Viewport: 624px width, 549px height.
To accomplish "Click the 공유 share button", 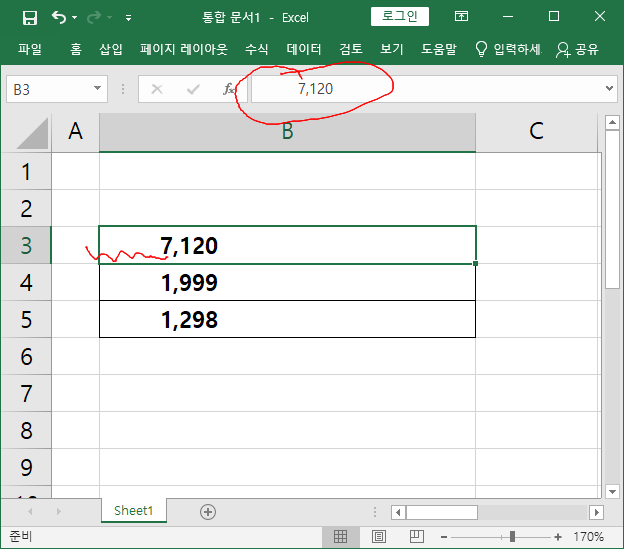I will point(577,49).
